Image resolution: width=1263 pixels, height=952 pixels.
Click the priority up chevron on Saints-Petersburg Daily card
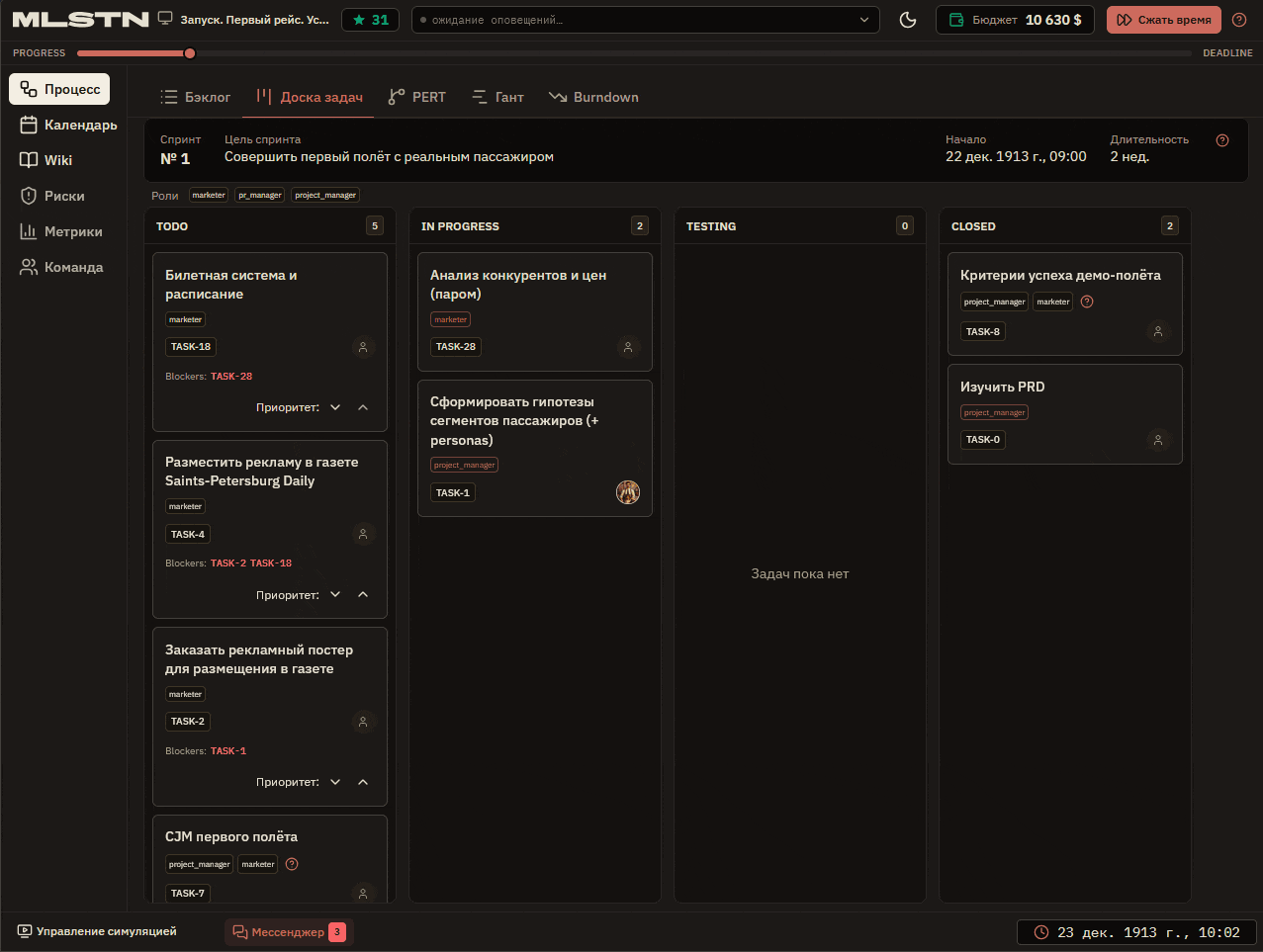pos(363,594)
